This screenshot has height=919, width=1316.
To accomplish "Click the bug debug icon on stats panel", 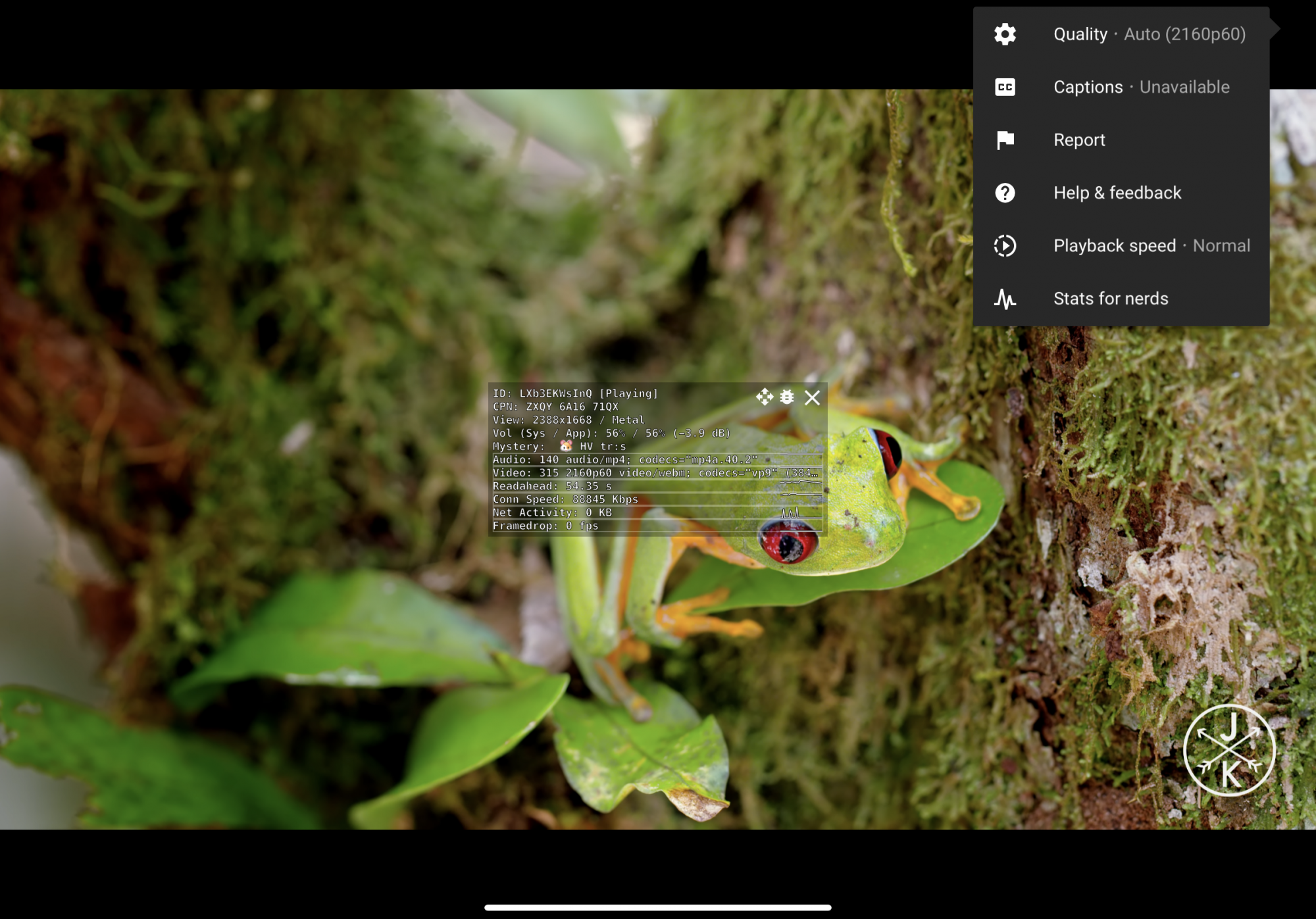I will click(x=787, y=397).
